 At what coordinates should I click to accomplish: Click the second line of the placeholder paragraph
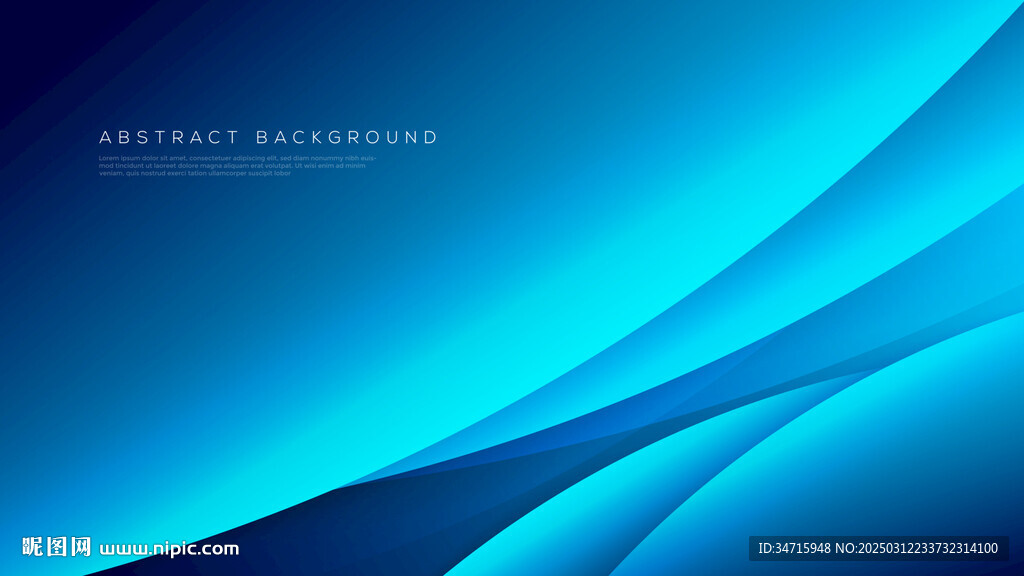232,165
